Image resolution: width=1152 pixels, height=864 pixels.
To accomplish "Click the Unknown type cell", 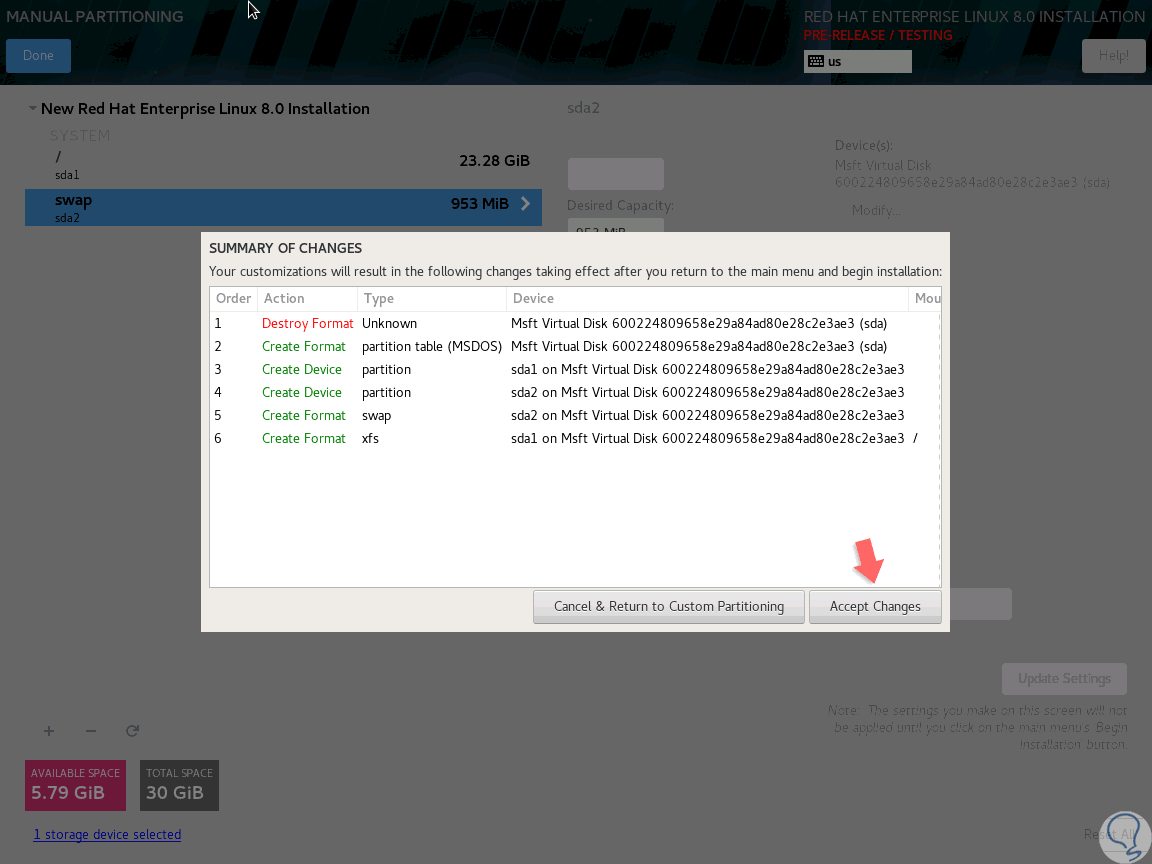I will [x=389, y=323].
